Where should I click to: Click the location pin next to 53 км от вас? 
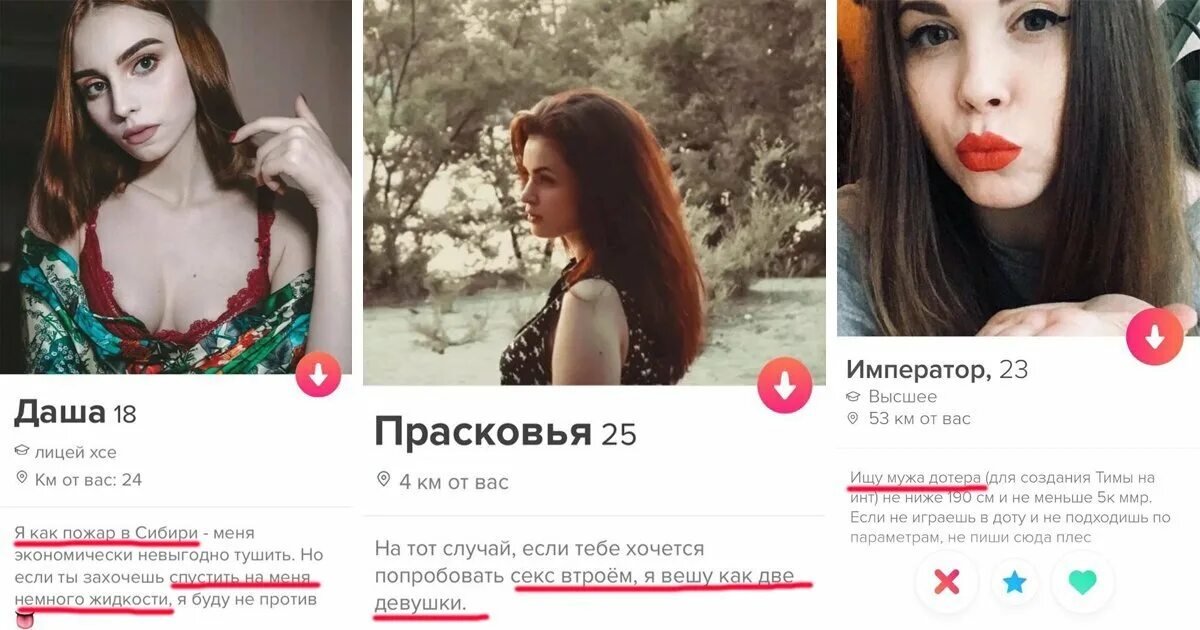pos(853,418)
